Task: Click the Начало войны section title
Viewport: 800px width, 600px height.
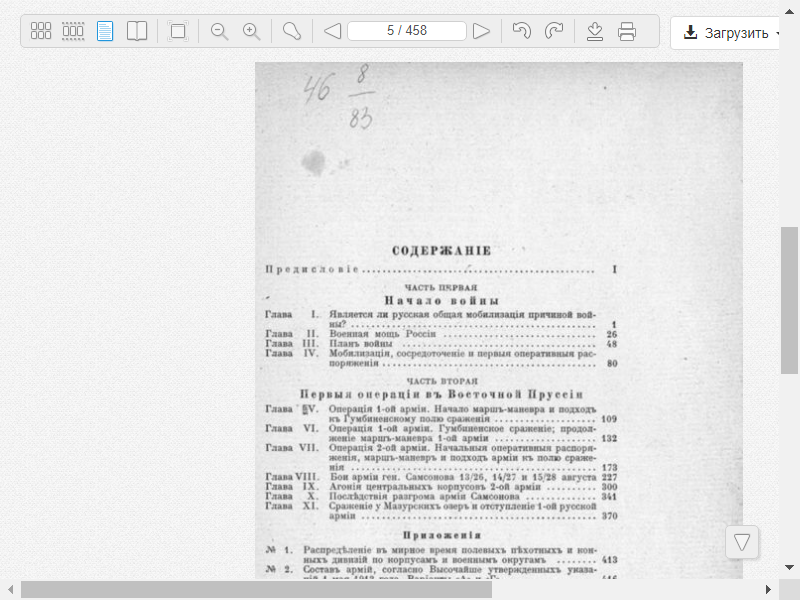Action: 441,301
